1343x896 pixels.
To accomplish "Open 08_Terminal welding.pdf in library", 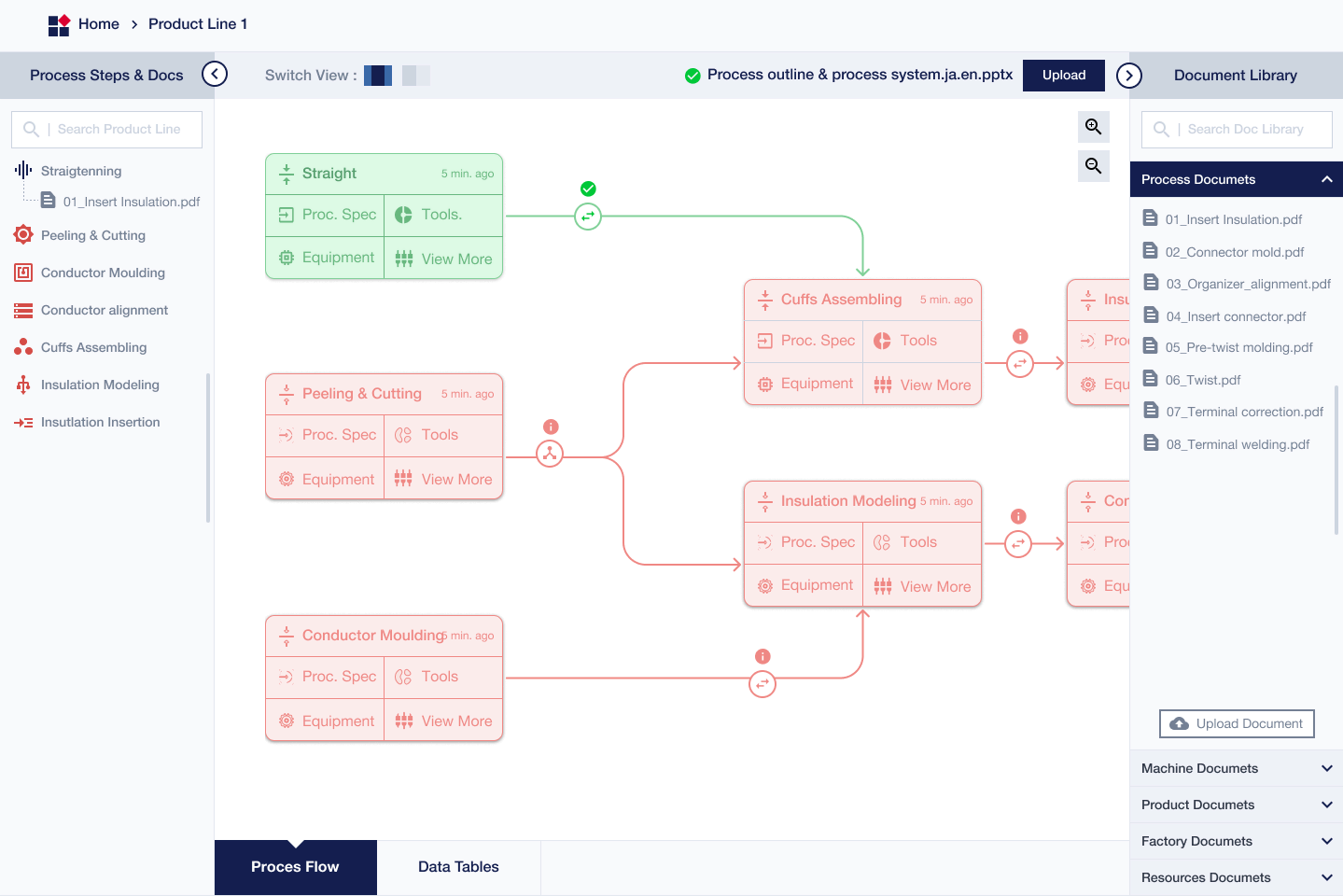I will tap(1226, 444).
